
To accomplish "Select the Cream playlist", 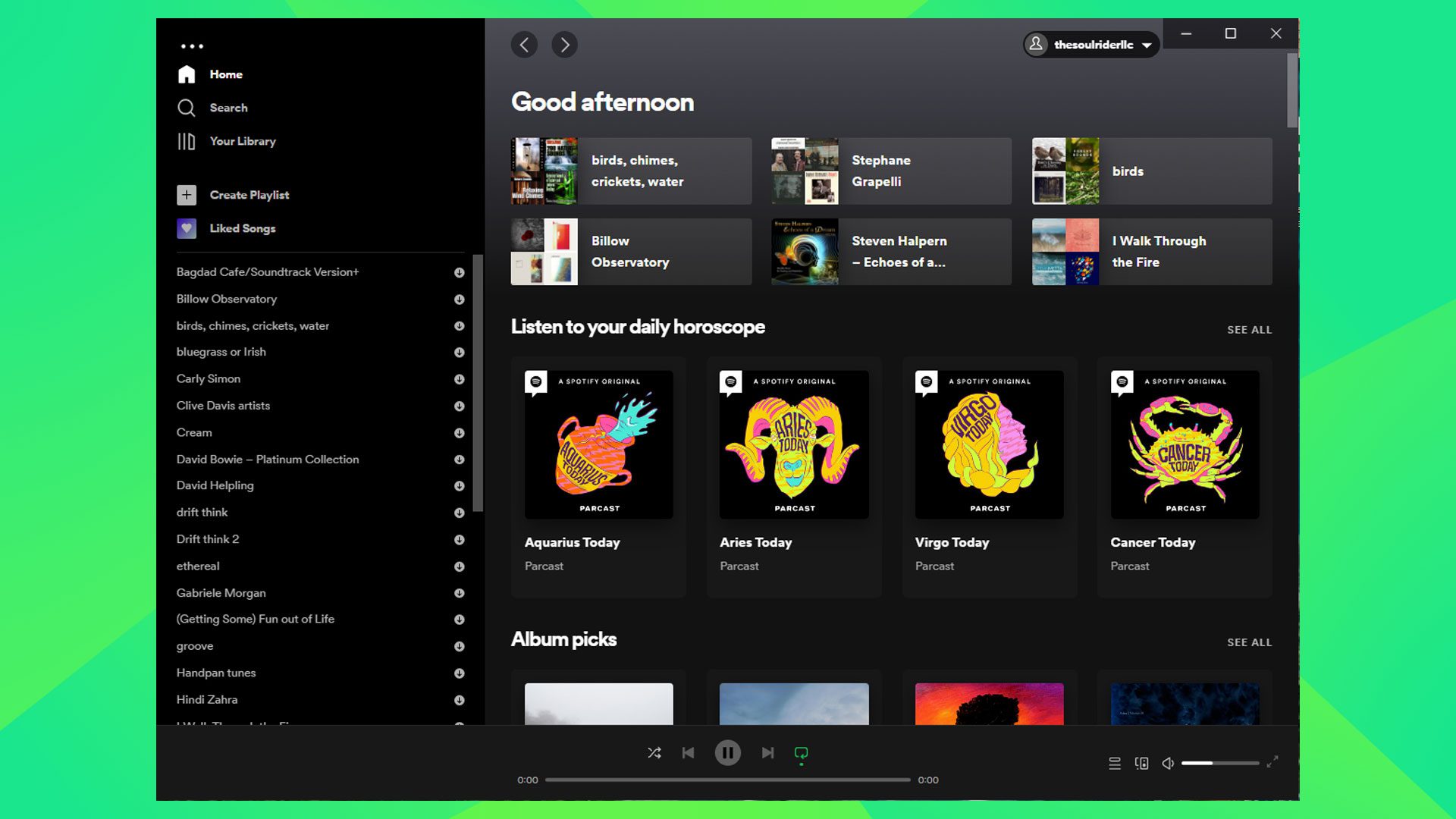I will 194,432.
